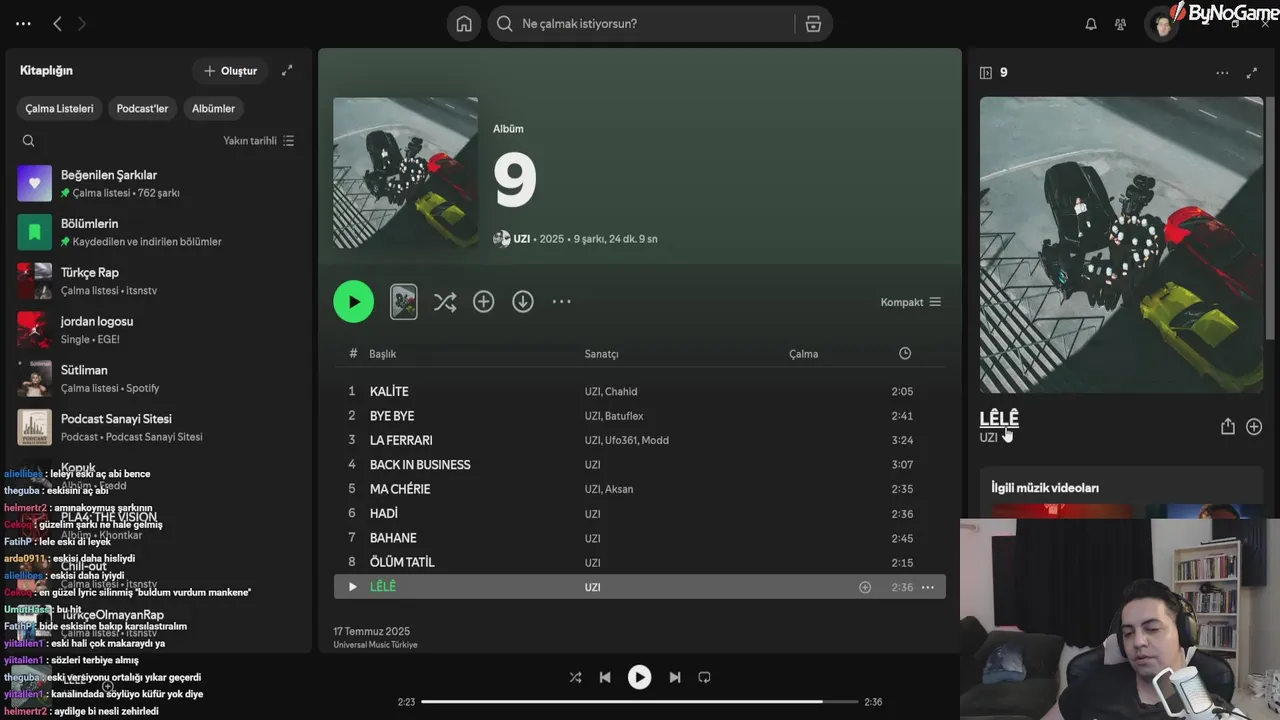This screenshot has width=1280, height=720.
Task: Open Beğenilen Şarkılar playlist
Action: pos(160,183)
